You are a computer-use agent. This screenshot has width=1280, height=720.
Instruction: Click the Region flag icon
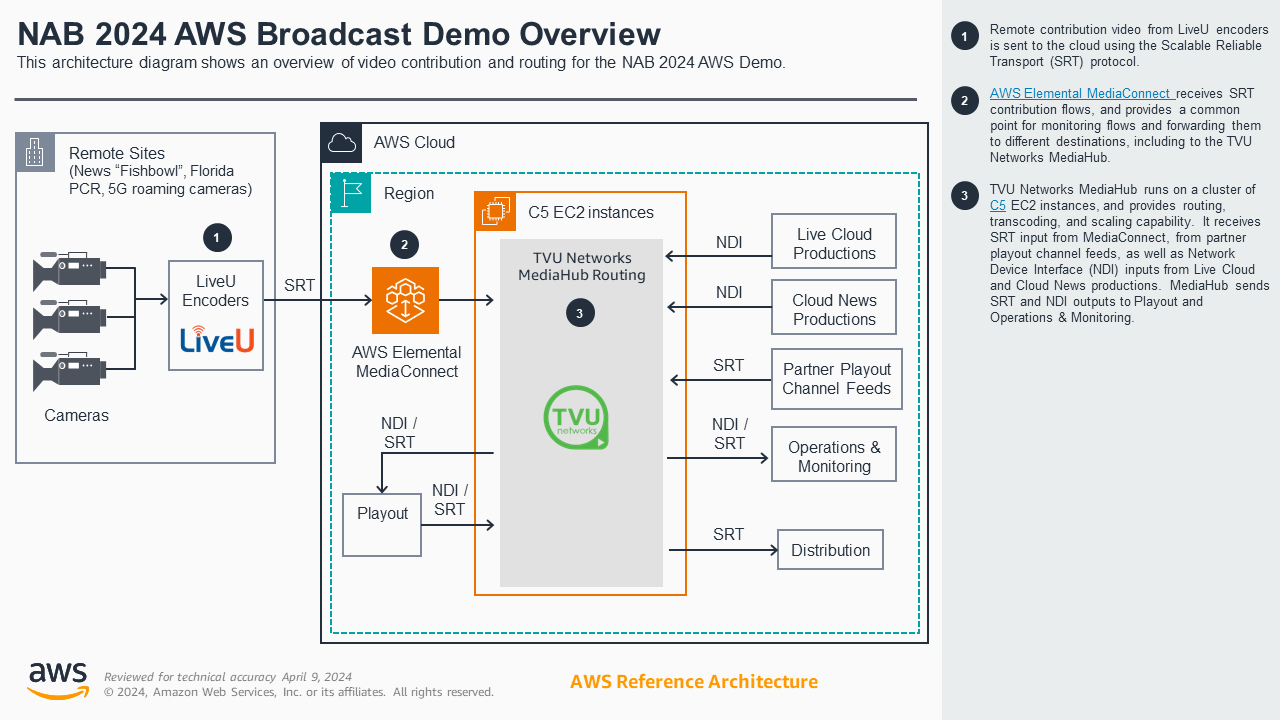tap(351, 193)
